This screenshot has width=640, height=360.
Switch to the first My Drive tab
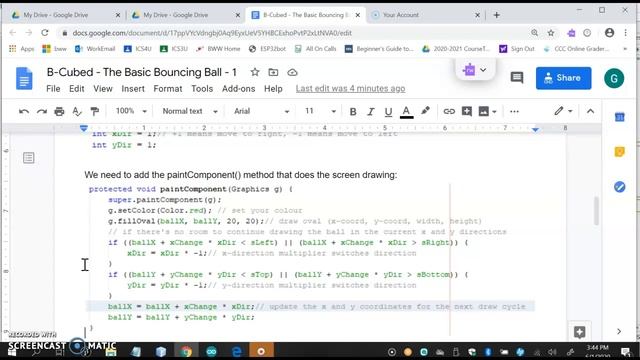tap(65, 15)
